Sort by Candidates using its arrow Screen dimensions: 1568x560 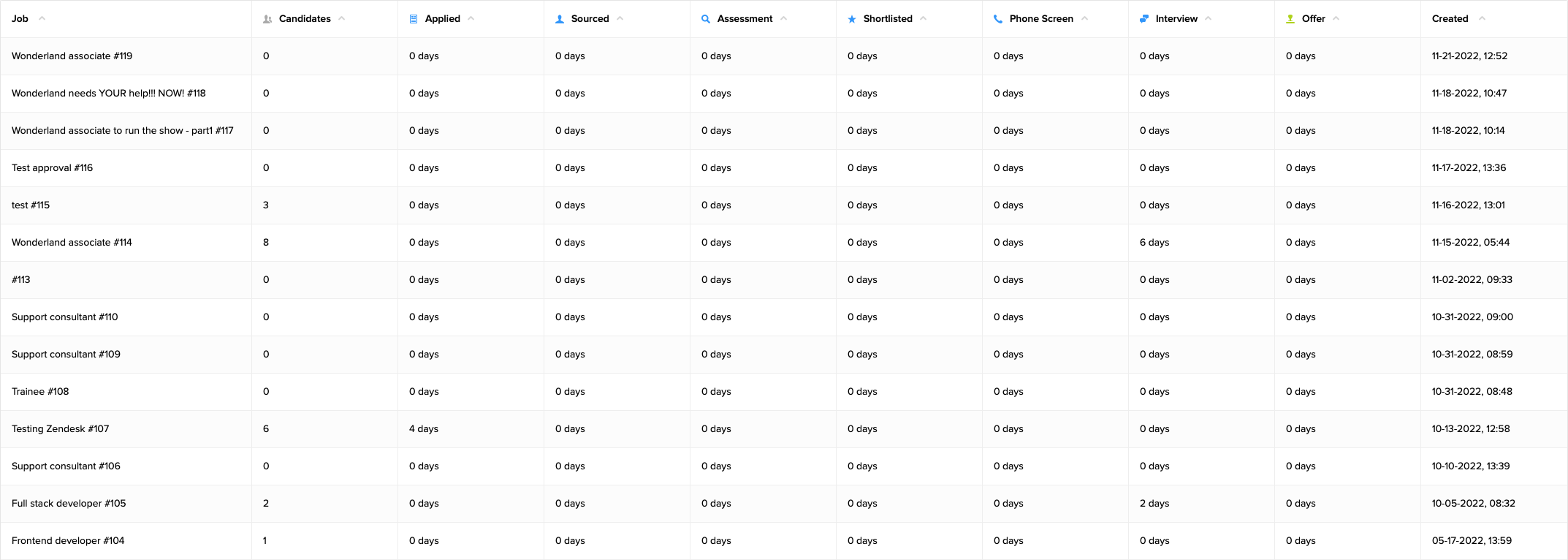[x=342, y=18]
